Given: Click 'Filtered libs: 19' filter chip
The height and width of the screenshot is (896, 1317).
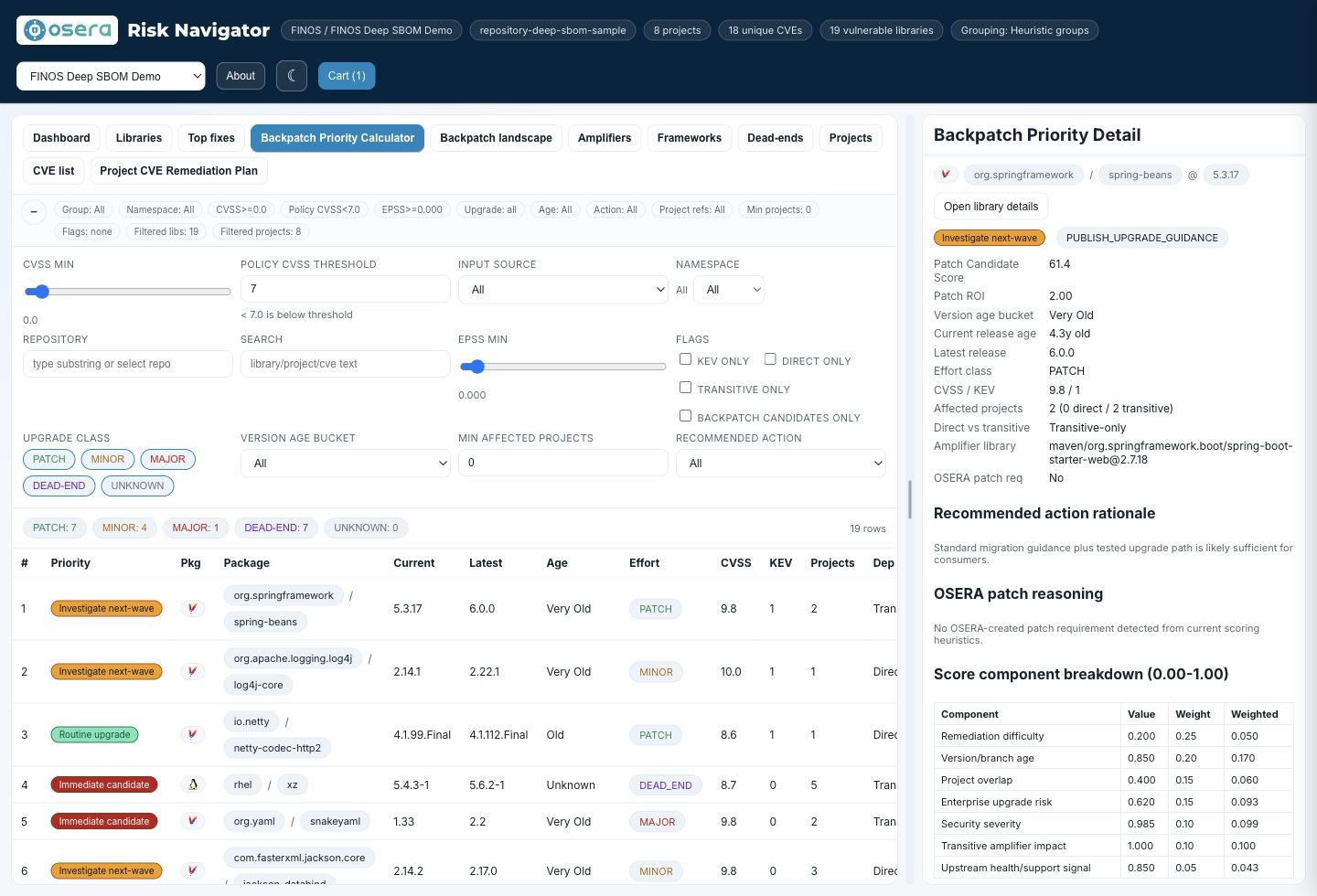Looking at the screenshot, I should point(166,231).
